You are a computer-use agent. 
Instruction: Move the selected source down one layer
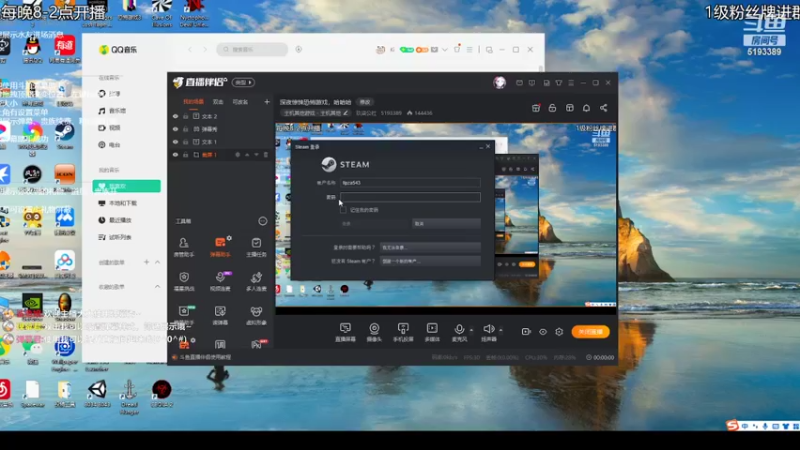click(256, 155)
